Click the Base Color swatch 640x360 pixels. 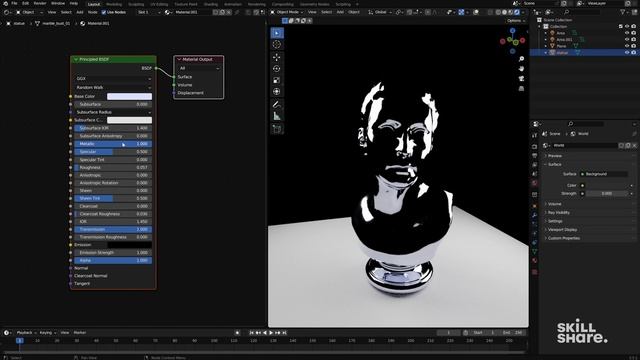pos(129,96)
